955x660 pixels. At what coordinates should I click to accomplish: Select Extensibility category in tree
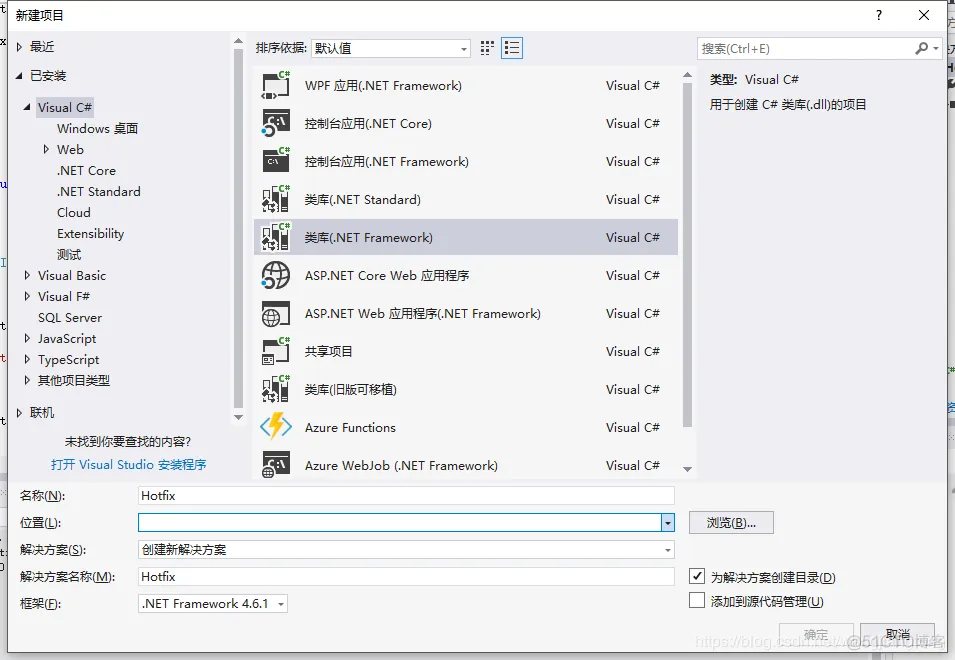(x=90, y=234)
